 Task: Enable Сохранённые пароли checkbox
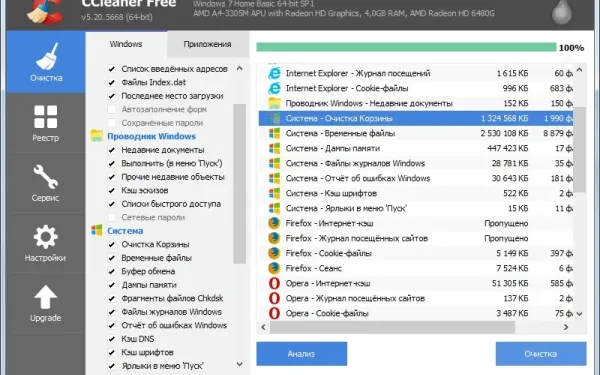click(x=111, y=123)
